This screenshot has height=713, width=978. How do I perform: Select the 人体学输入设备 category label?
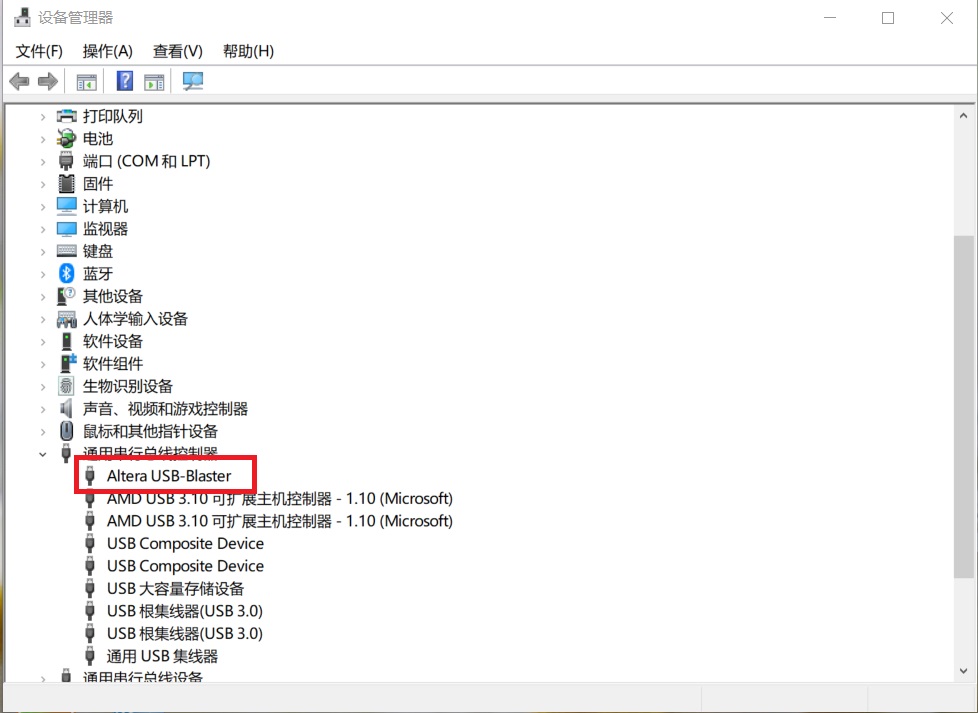pyautogui.click(x=135, y=319)
